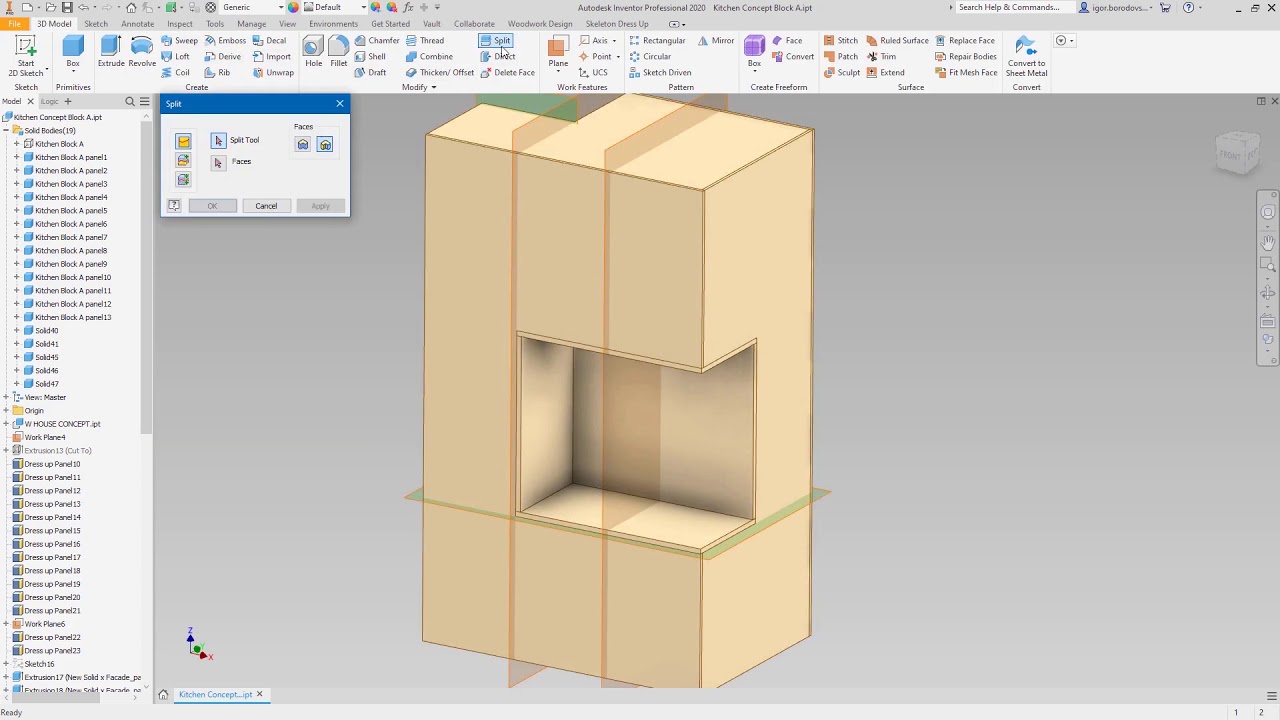Open the Axis dropdown arrow
The image size is (1280, 720).
click(612, 40)
